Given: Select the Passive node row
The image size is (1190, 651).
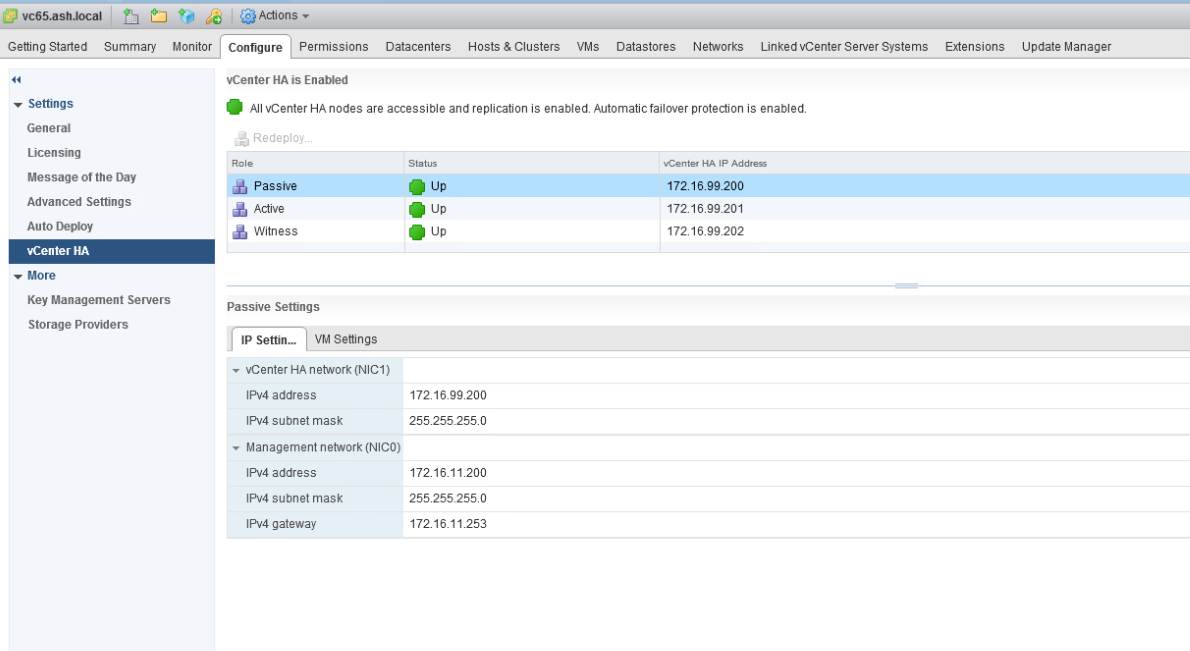Looking at the screenshot, I should click(x=708, y=186).
